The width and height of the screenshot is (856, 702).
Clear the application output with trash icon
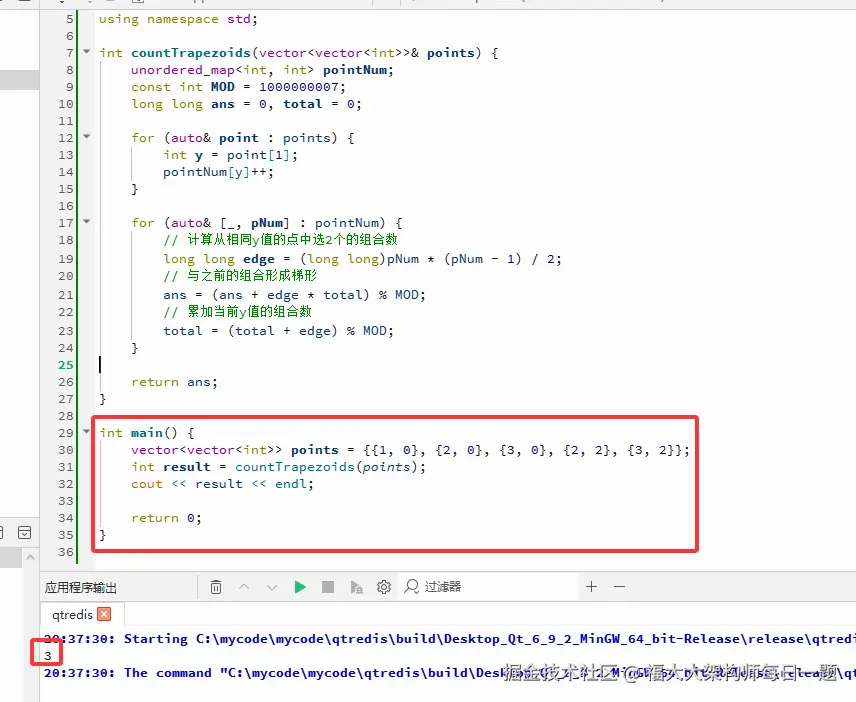click(216, 587)
